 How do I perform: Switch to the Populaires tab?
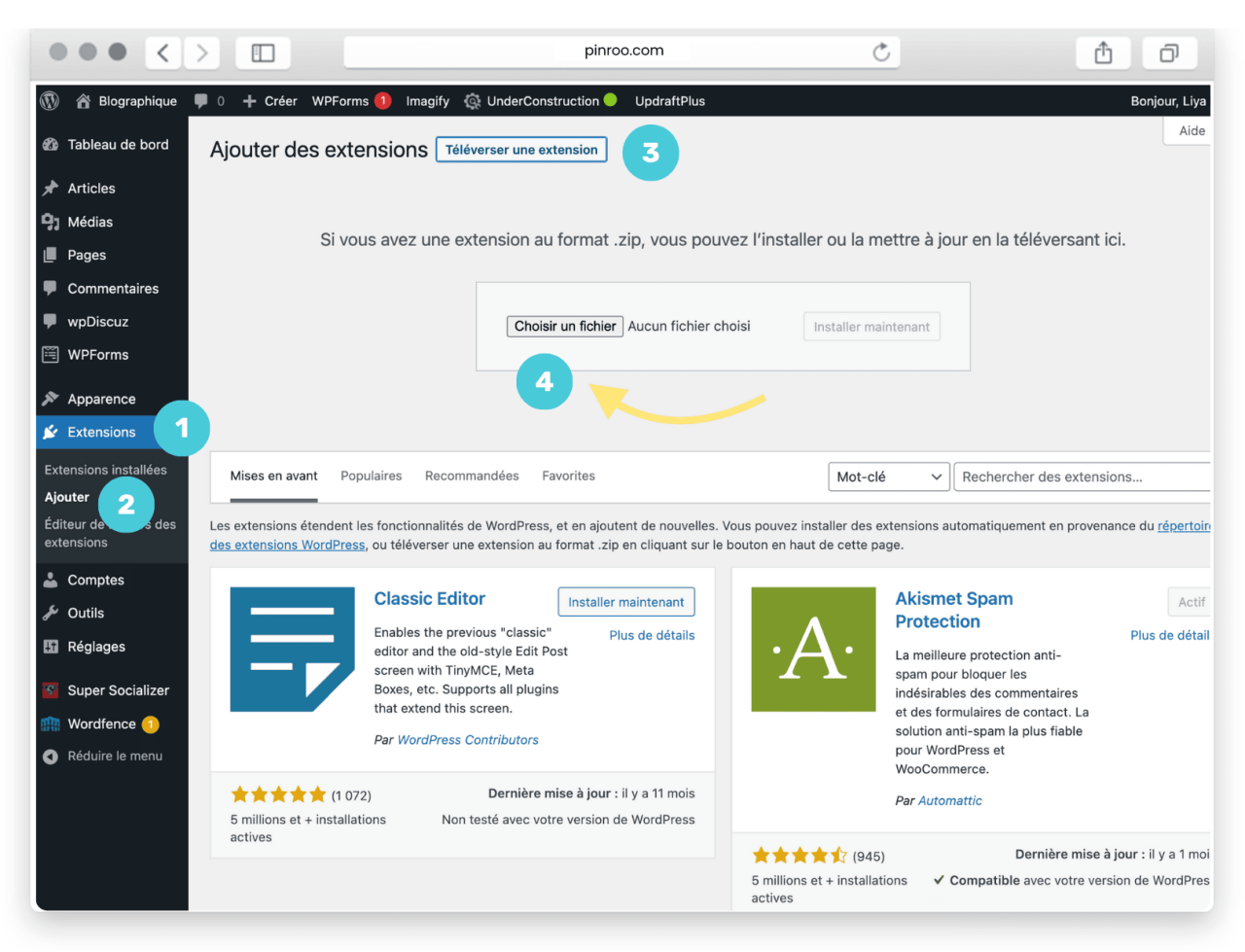(372, 476)
